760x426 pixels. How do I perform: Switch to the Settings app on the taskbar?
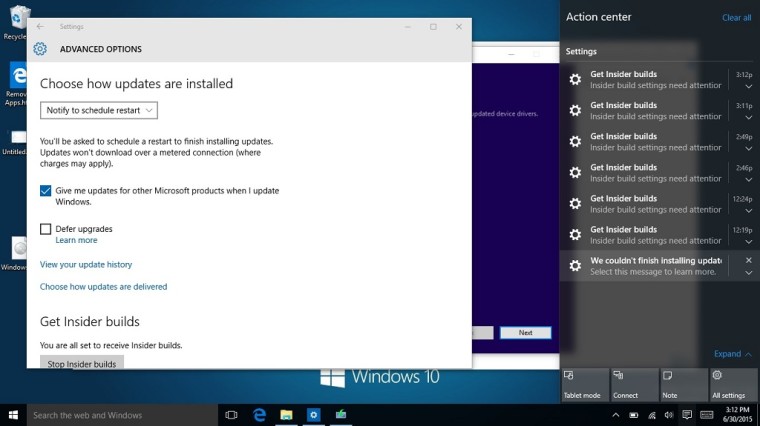(x=314, y=415)
